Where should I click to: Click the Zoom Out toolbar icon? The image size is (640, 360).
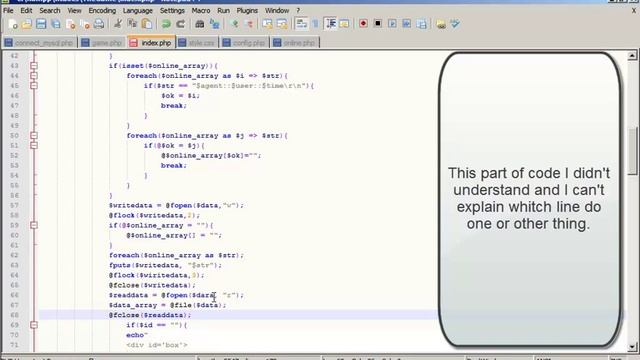coord(248,24)
